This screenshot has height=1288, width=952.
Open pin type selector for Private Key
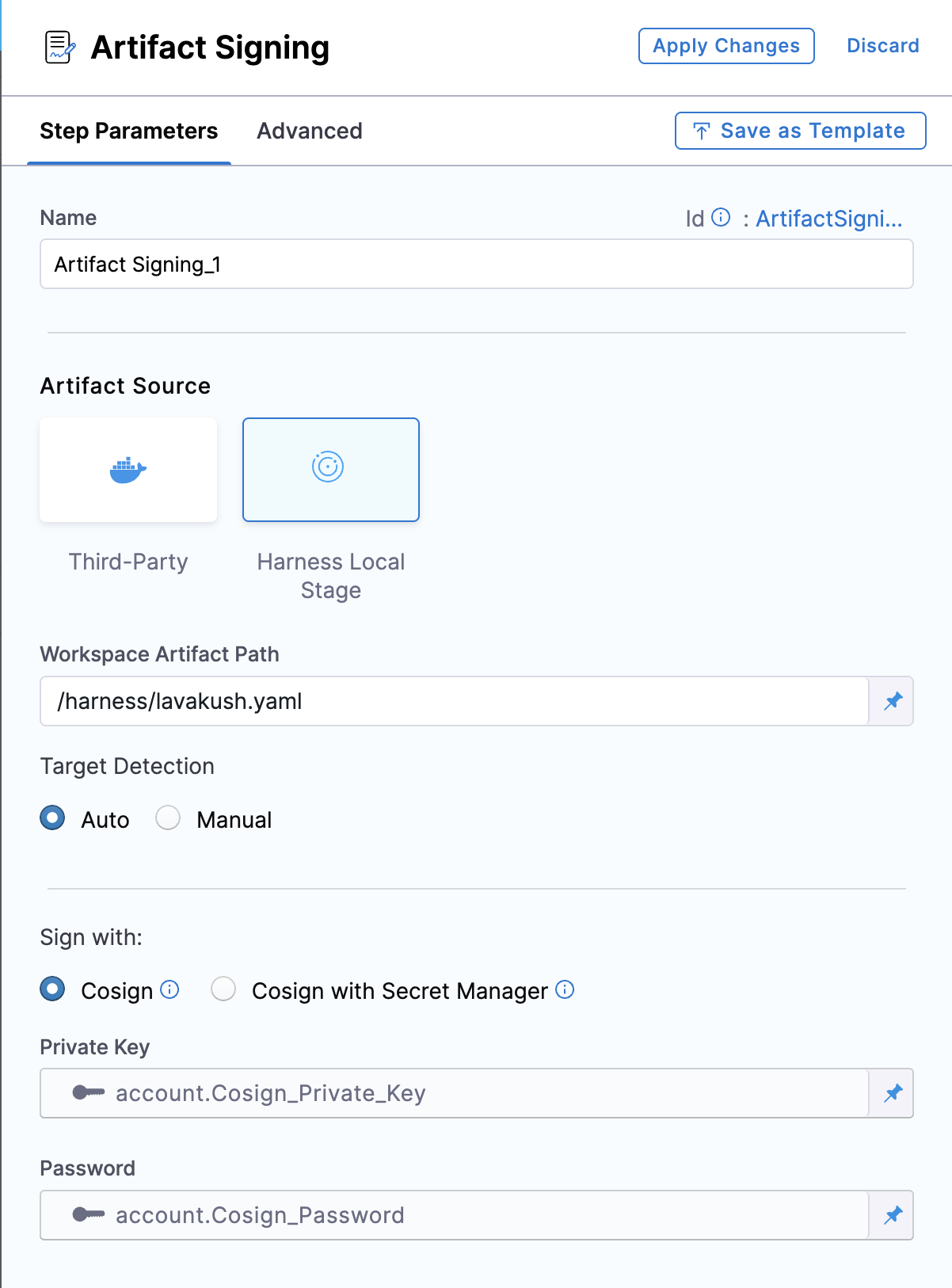[893, 1093]
